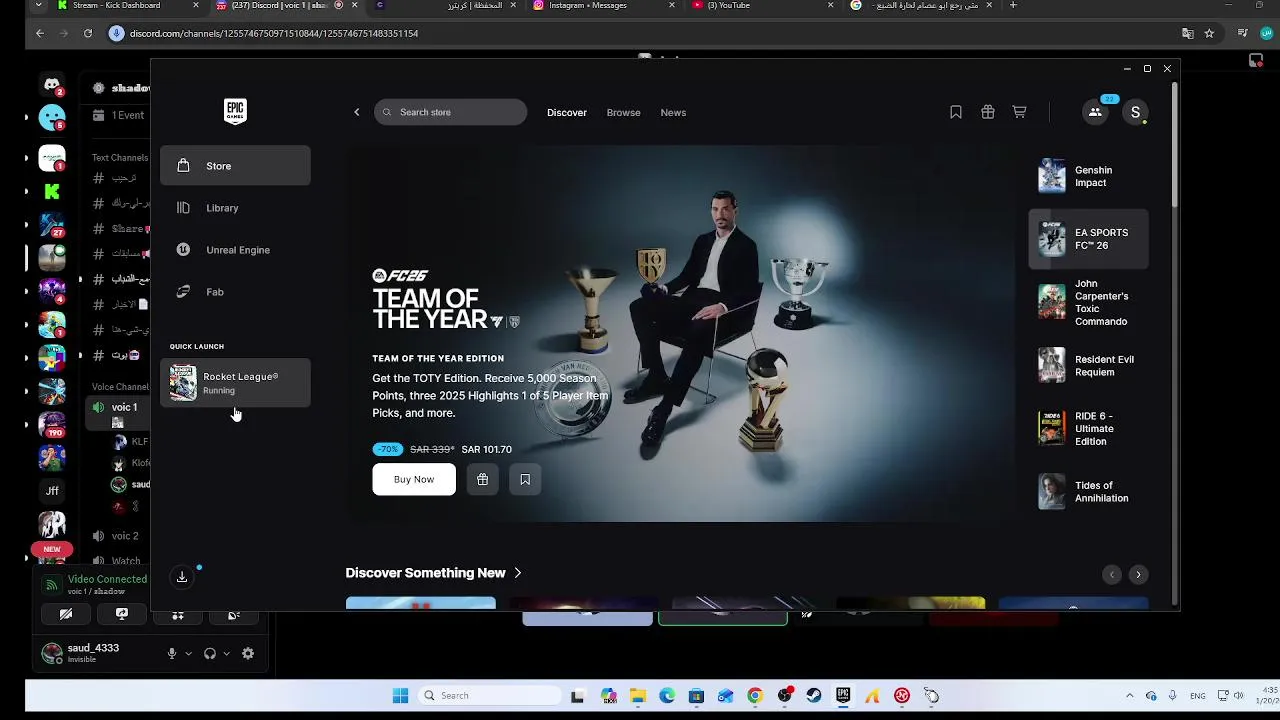Add FC26 to wishlist bookmark button

pyautogui.click(x=525, y=479)
